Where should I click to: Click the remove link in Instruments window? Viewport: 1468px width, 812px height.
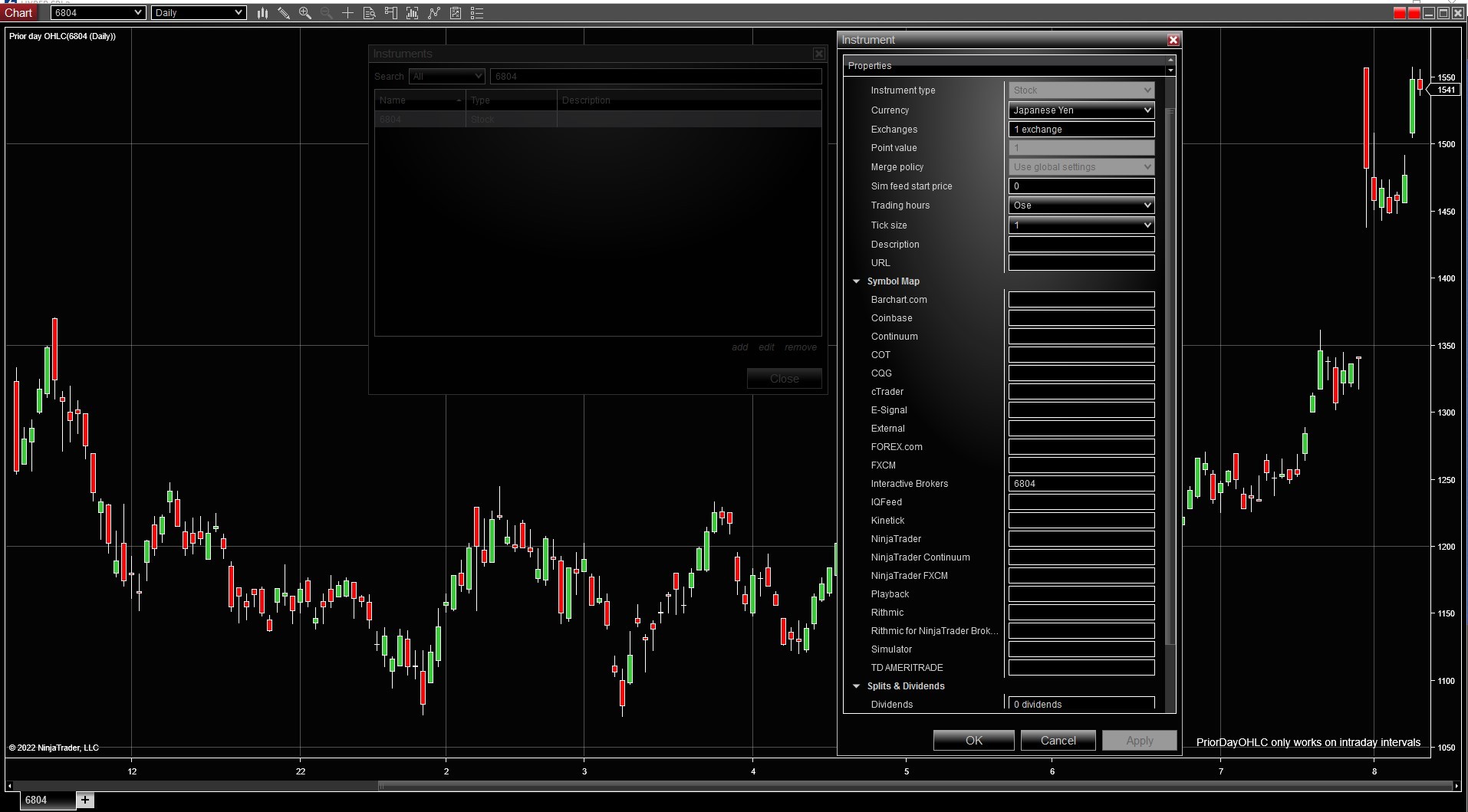(x=801, y=347)
